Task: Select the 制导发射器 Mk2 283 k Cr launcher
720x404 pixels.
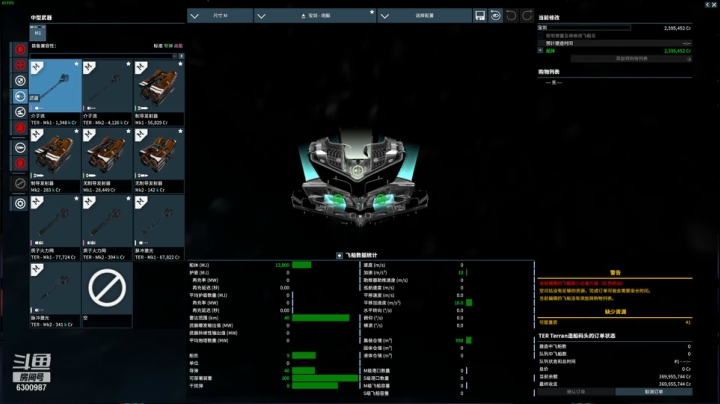Action: click(x=55, y=160)
